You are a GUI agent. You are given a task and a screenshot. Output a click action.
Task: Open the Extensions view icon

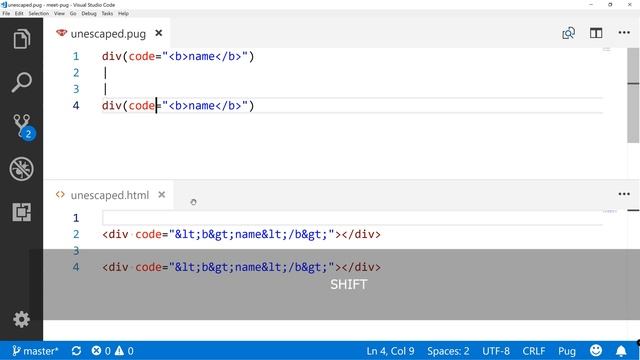pyautogui.click(x=21, y=212)
